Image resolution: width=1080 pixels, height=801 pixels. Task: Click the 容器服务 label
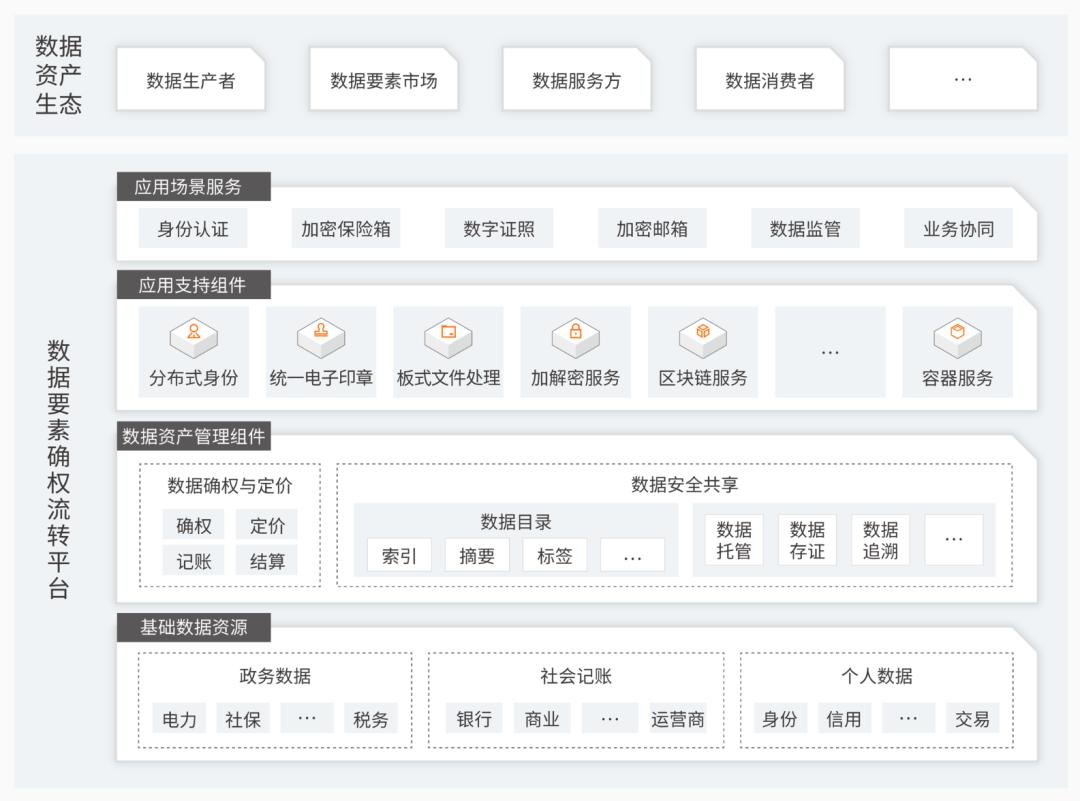pos(957,377)
